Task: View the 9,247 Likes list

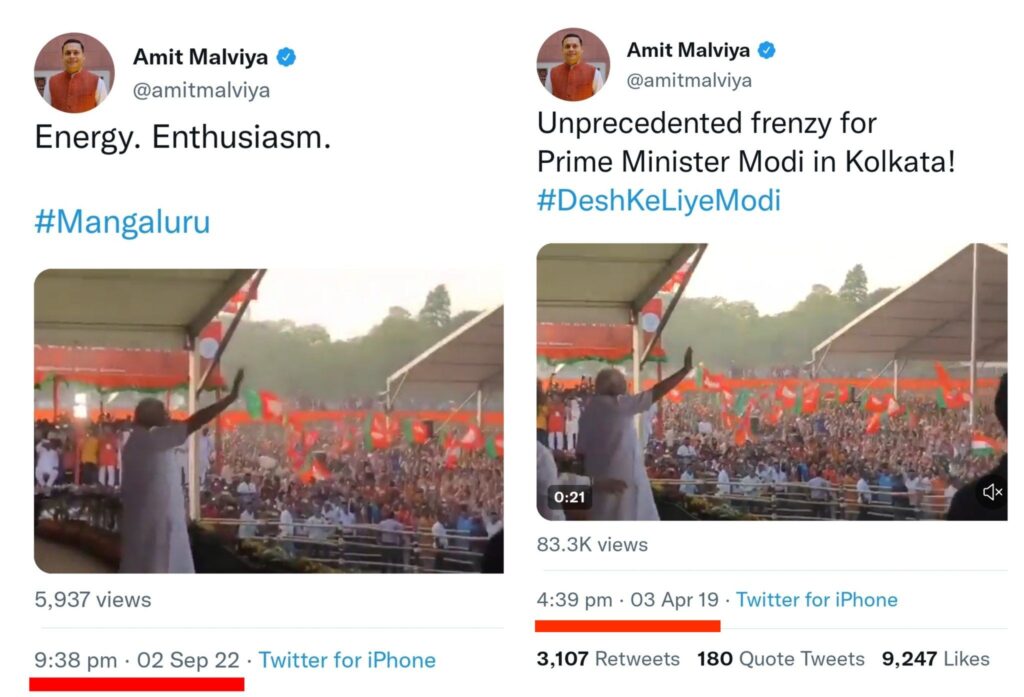Action: click(x=936, y=658)
